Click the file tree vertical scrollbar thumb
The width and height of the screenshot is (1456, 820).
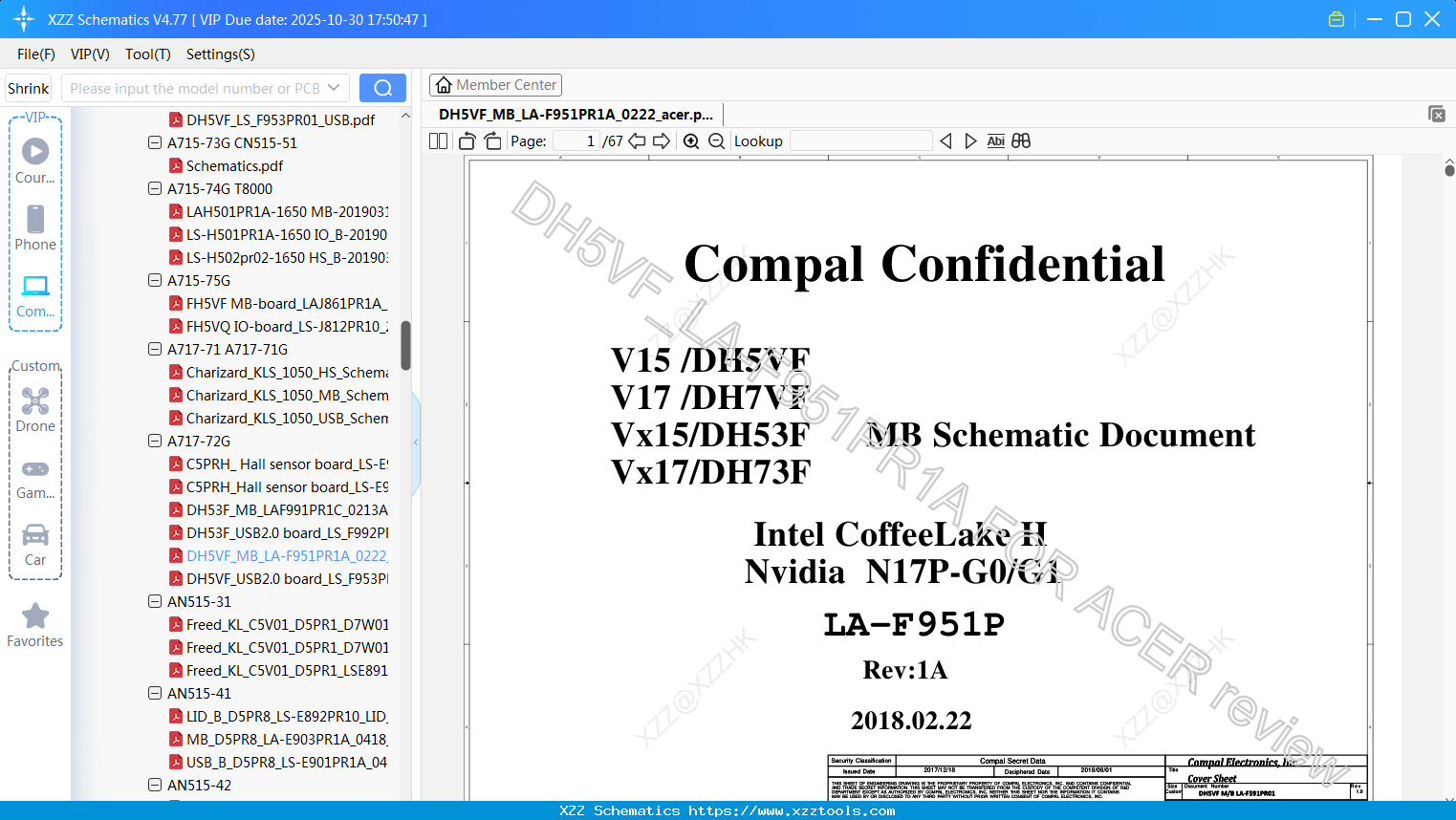(x=405, y=345)
